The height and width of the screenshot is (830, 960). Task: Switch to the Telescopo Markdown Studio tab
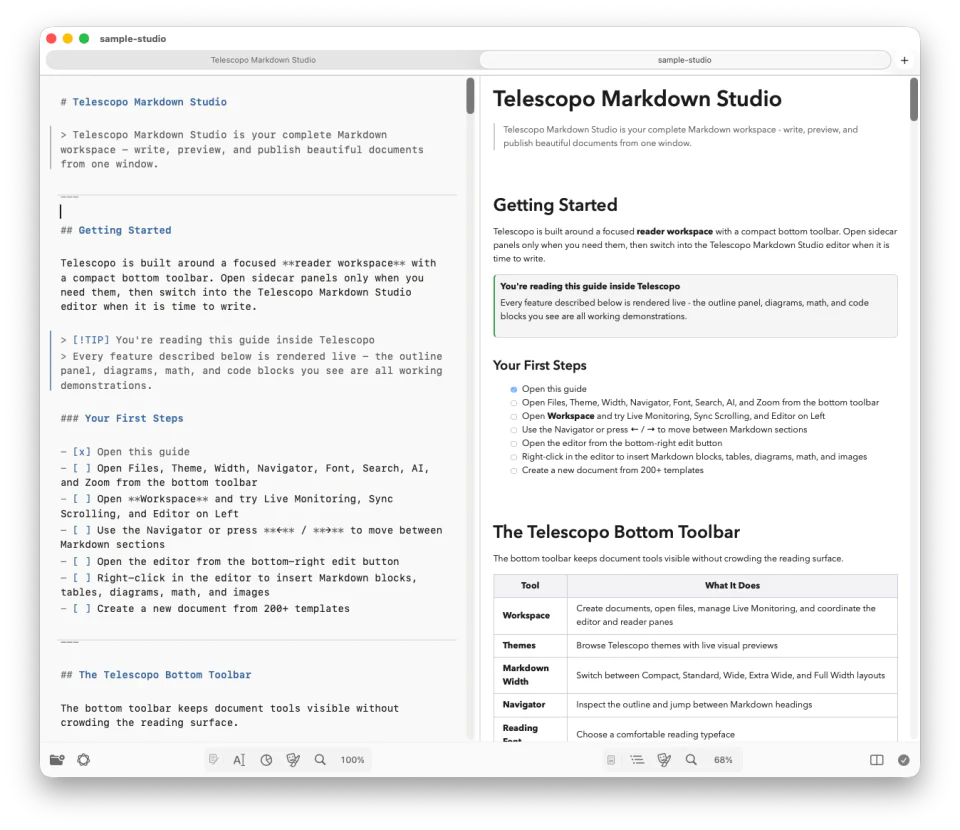coord(263,60)
